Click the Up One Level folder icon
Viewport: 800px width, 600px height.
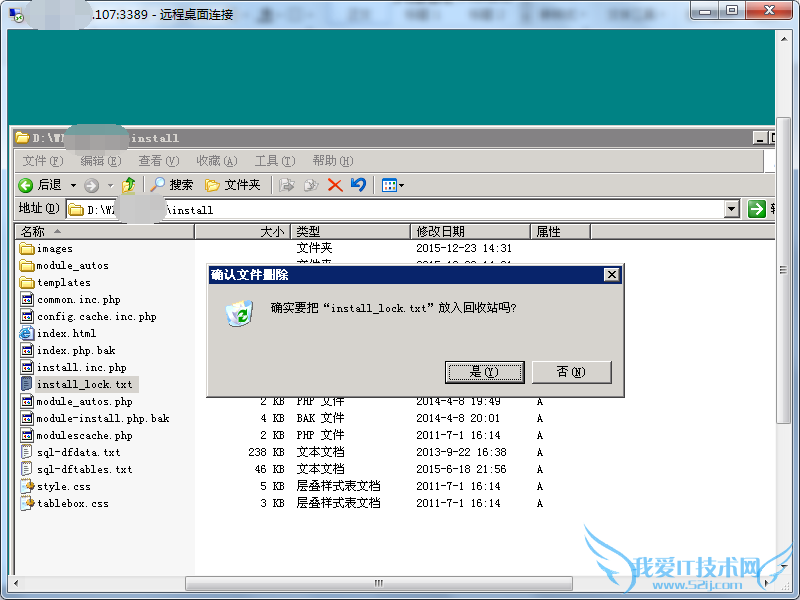pos(126,184)
